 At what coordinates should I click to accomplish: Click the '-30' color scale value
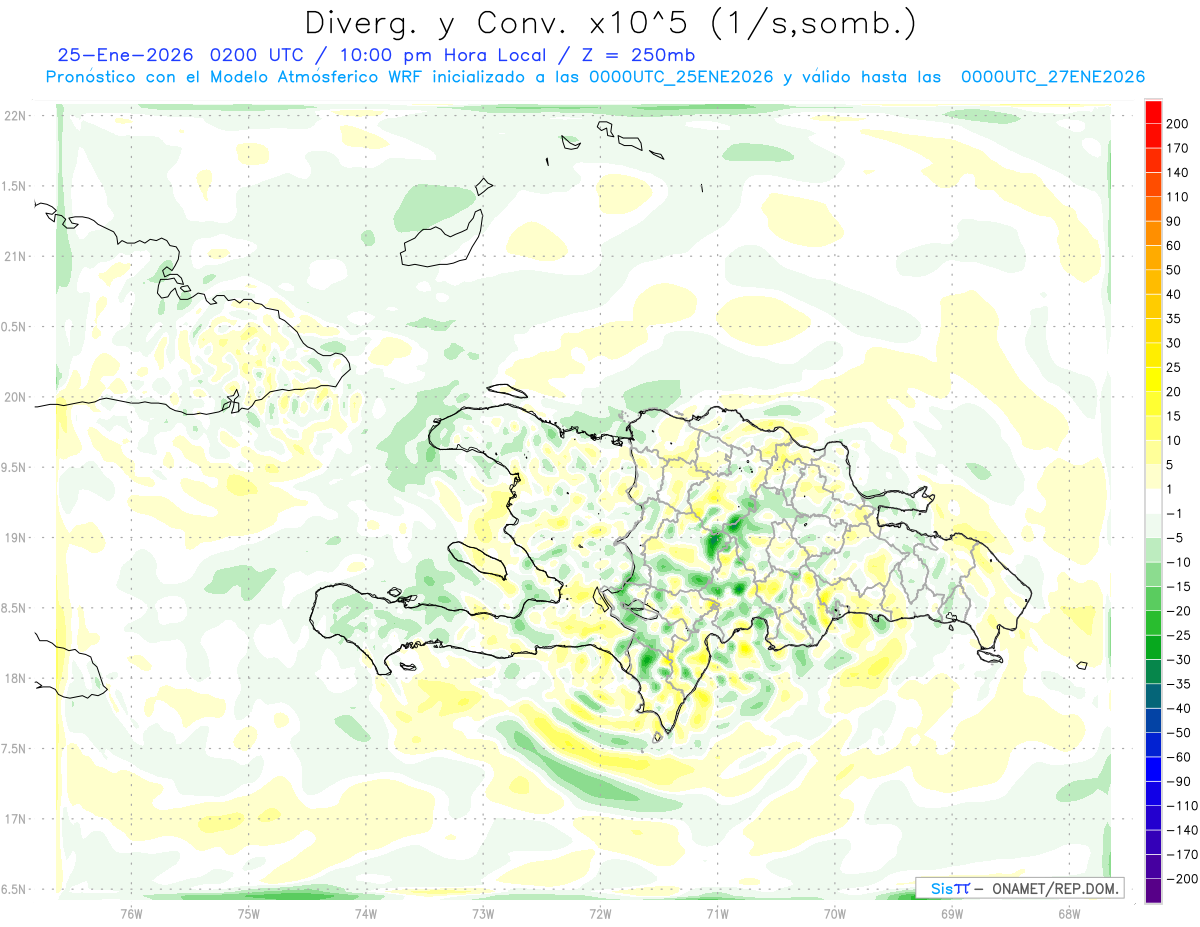pos(1177,660)
